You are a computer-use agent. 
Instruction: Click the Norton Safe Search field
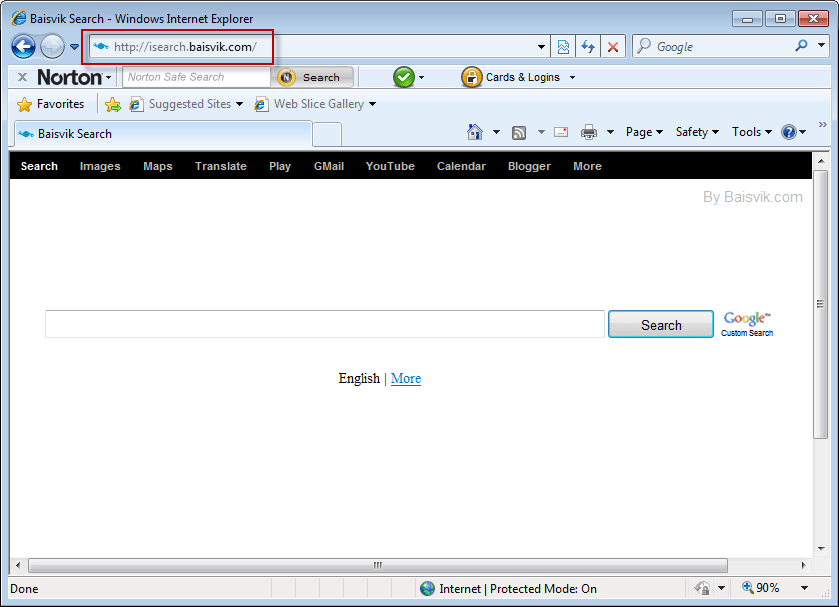point(196,77)
